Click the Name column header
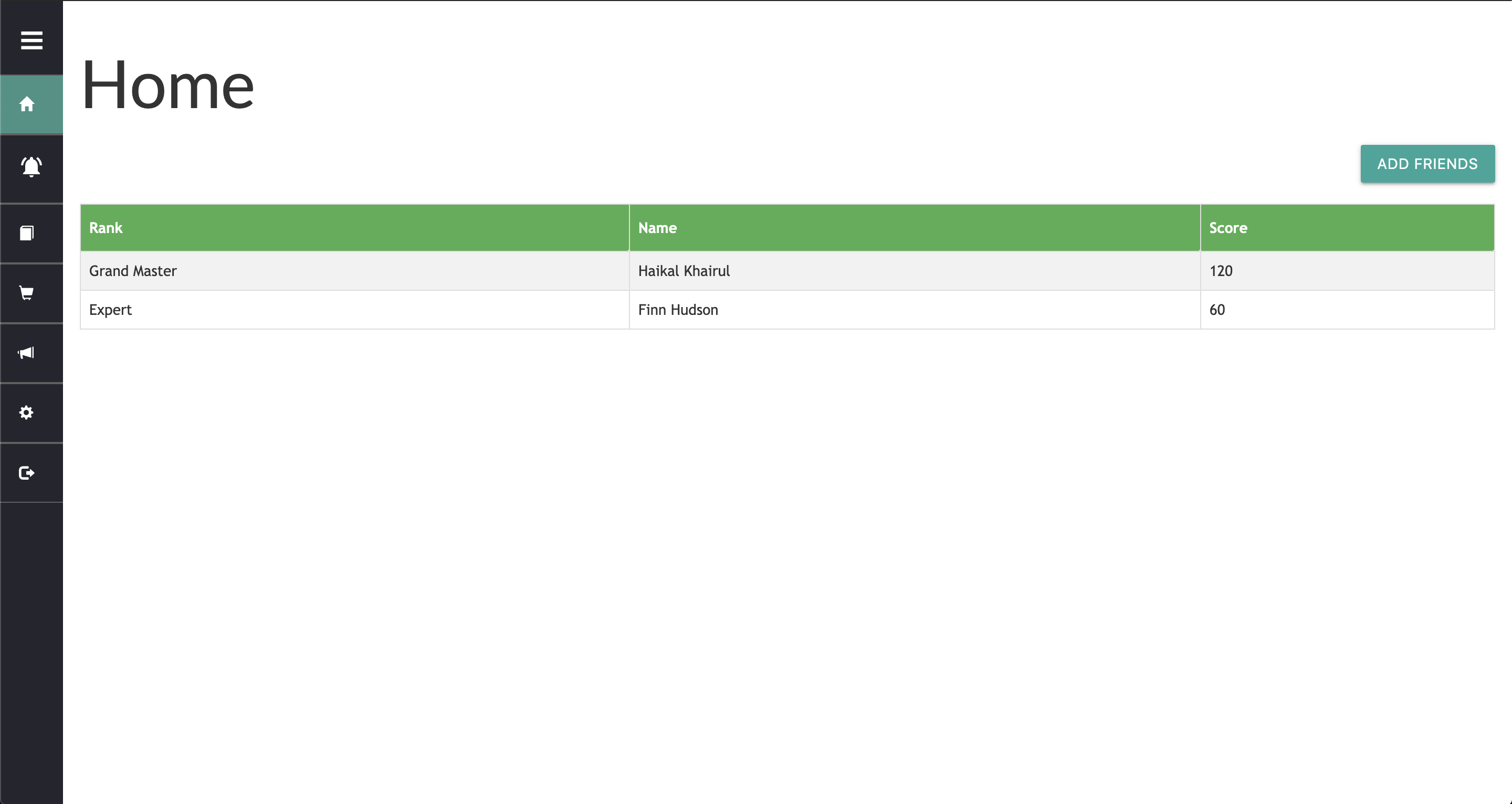 (657, 228)
